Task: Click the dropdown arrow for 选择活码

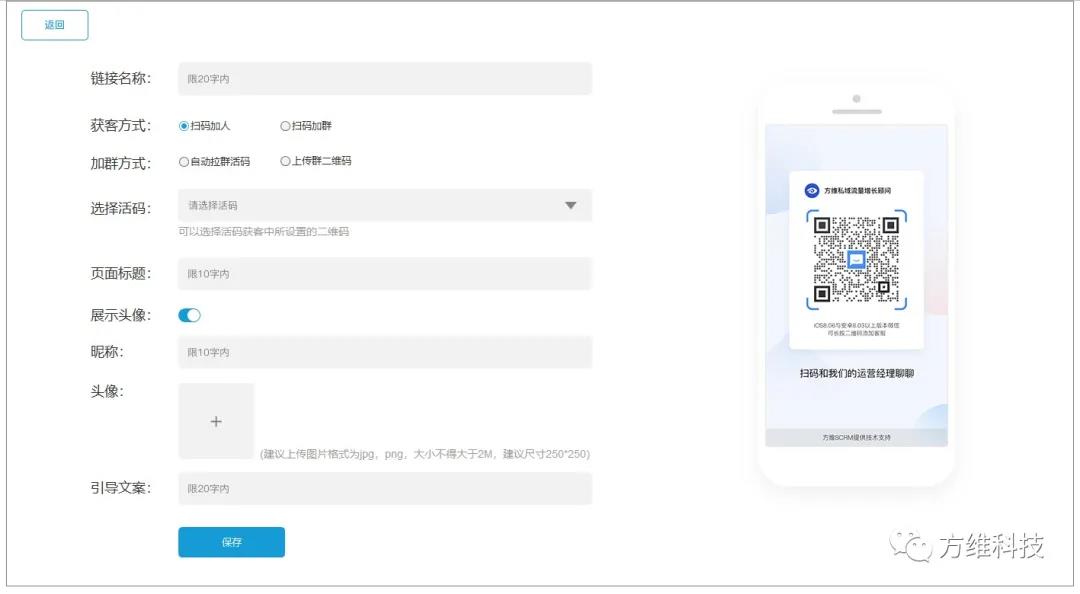Action: tap(570, 205)
